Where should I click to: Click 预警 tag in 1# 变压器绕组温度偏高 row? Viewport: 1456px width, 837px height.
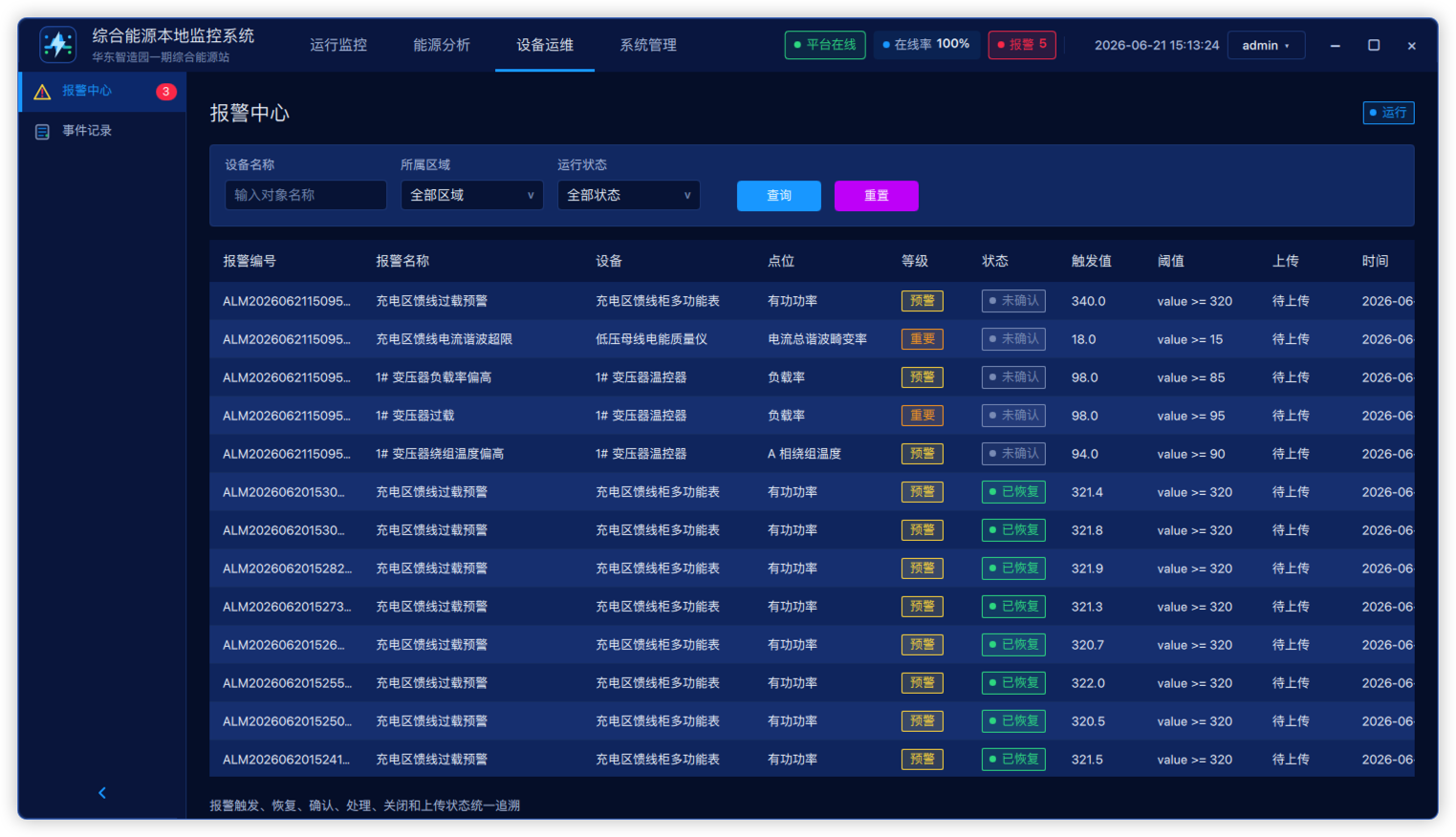tap(923, 454)
